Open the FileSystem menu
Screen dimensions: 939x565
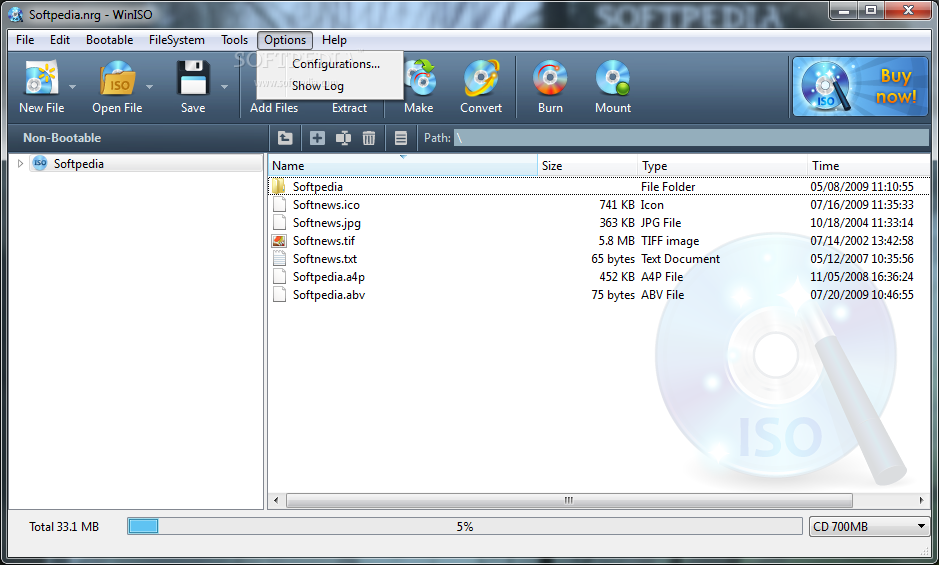[177, 40]
